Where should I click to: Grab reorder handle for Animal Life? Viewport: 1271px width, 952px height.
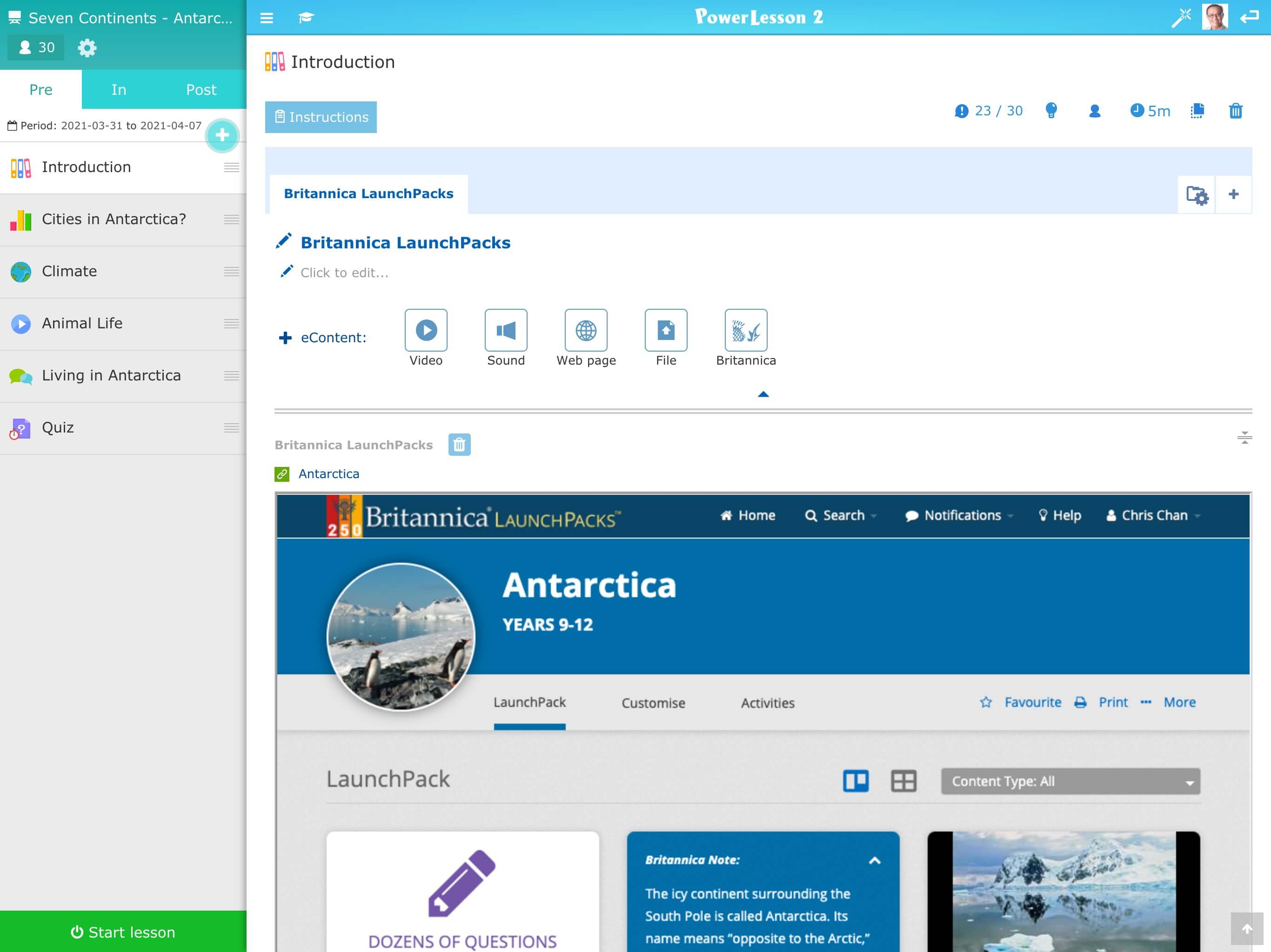(x=232, y=324)
